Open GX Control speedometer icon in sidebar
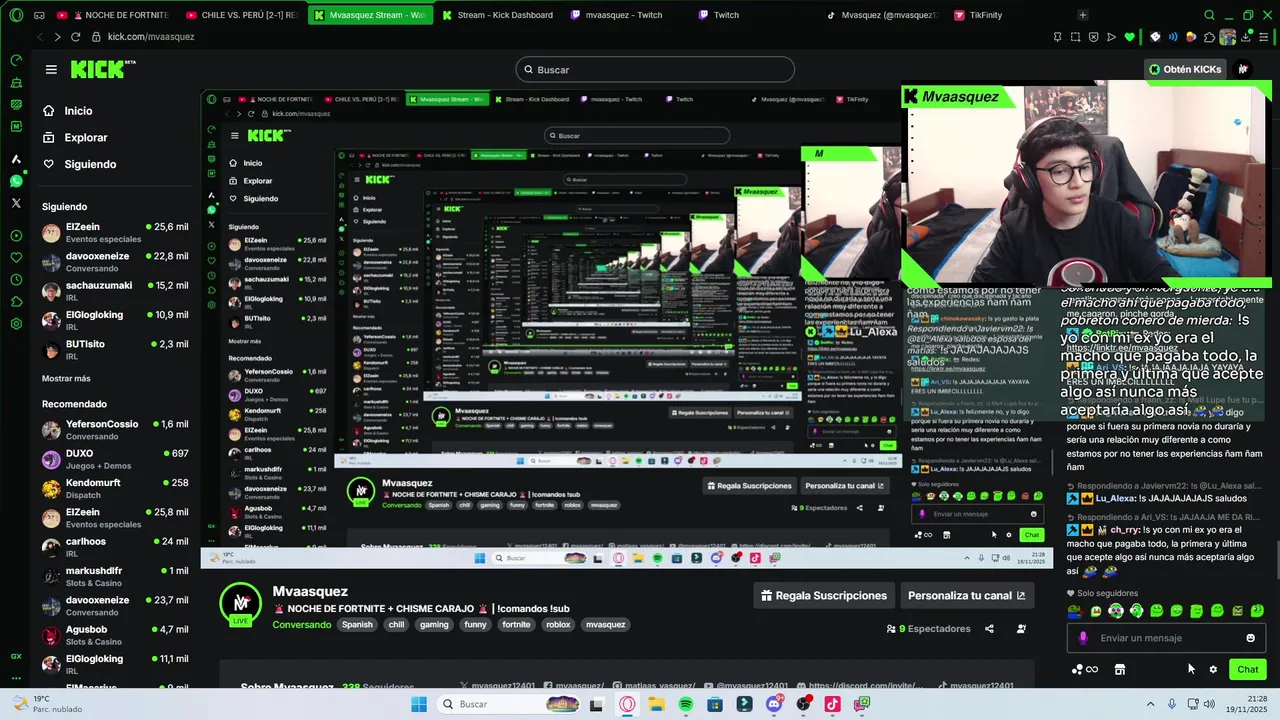 click(16, 60)
